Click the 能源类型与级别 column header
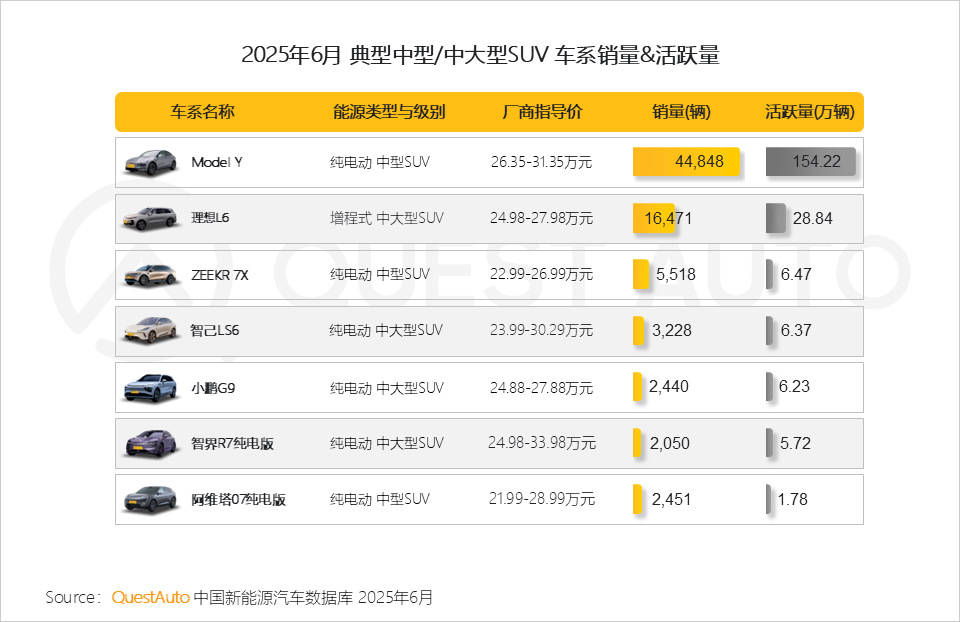Image resolution: width=960 pixels, height=622 pixels. [389, 112]
